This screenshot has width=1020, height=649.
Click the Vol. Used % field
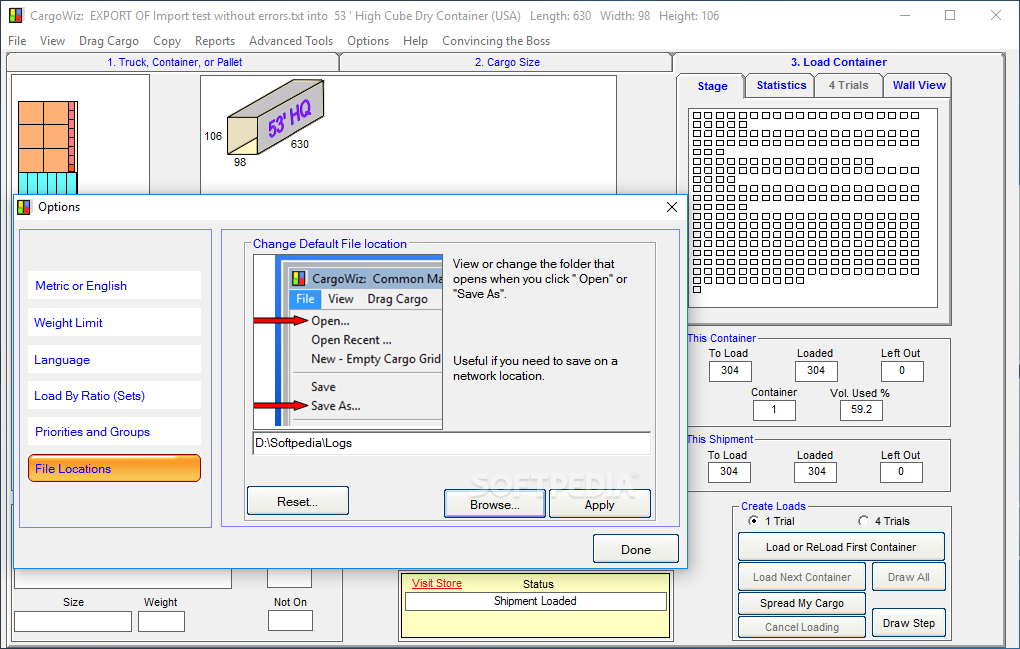pyautogui.click(x=861, y=410)
